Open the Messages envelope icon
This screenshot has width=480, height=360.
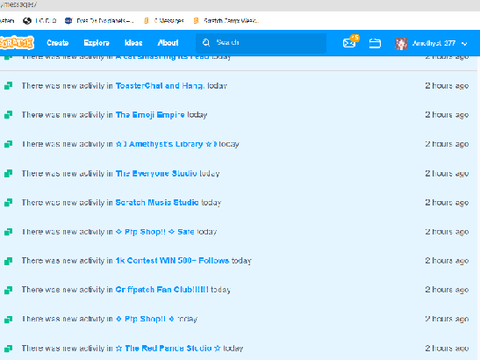(349, 43)
